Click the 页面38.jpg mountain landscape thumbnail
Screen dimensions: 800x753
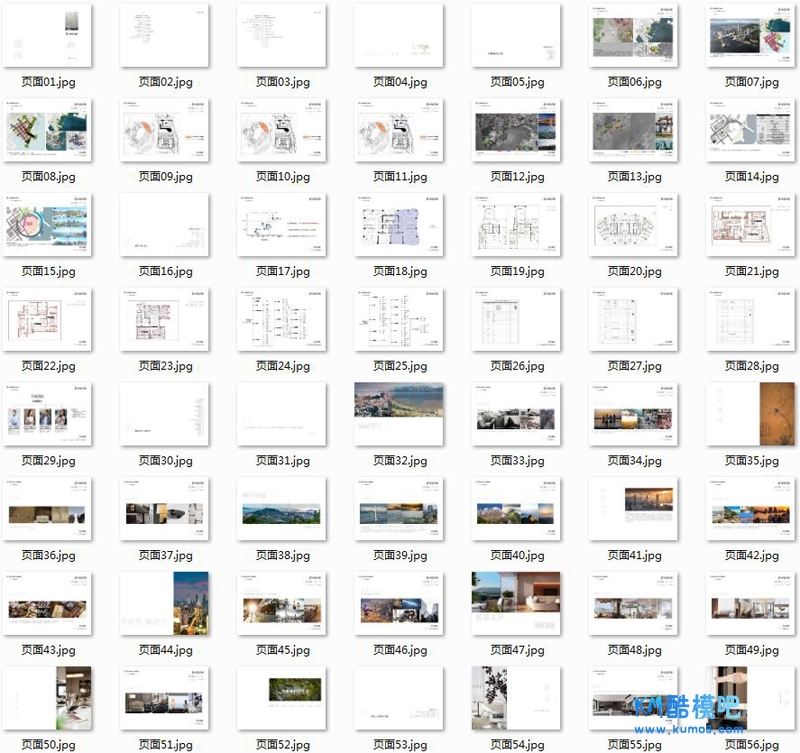[x=282, y=508]
